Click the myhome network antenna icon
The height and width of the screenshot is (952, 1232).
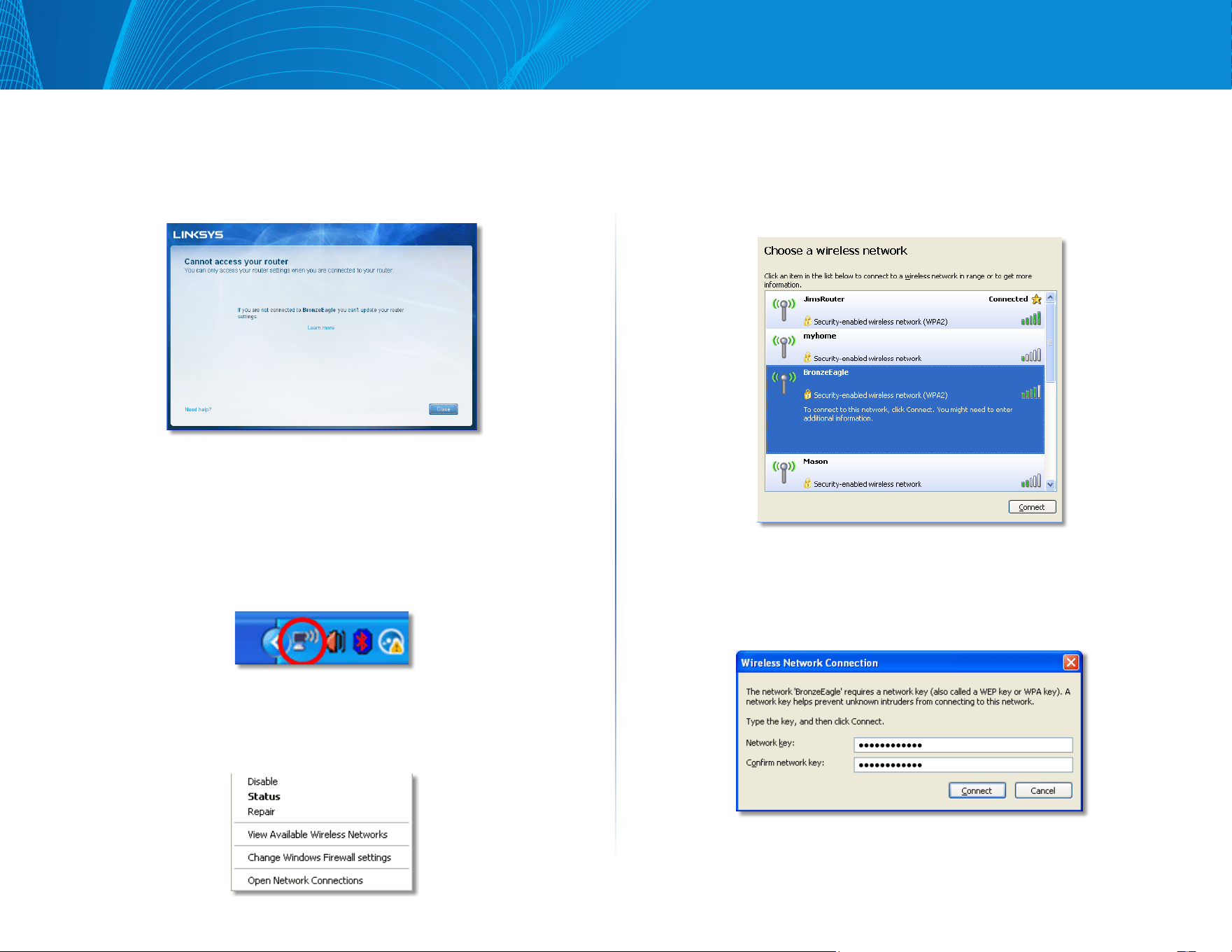click(784, 346)
